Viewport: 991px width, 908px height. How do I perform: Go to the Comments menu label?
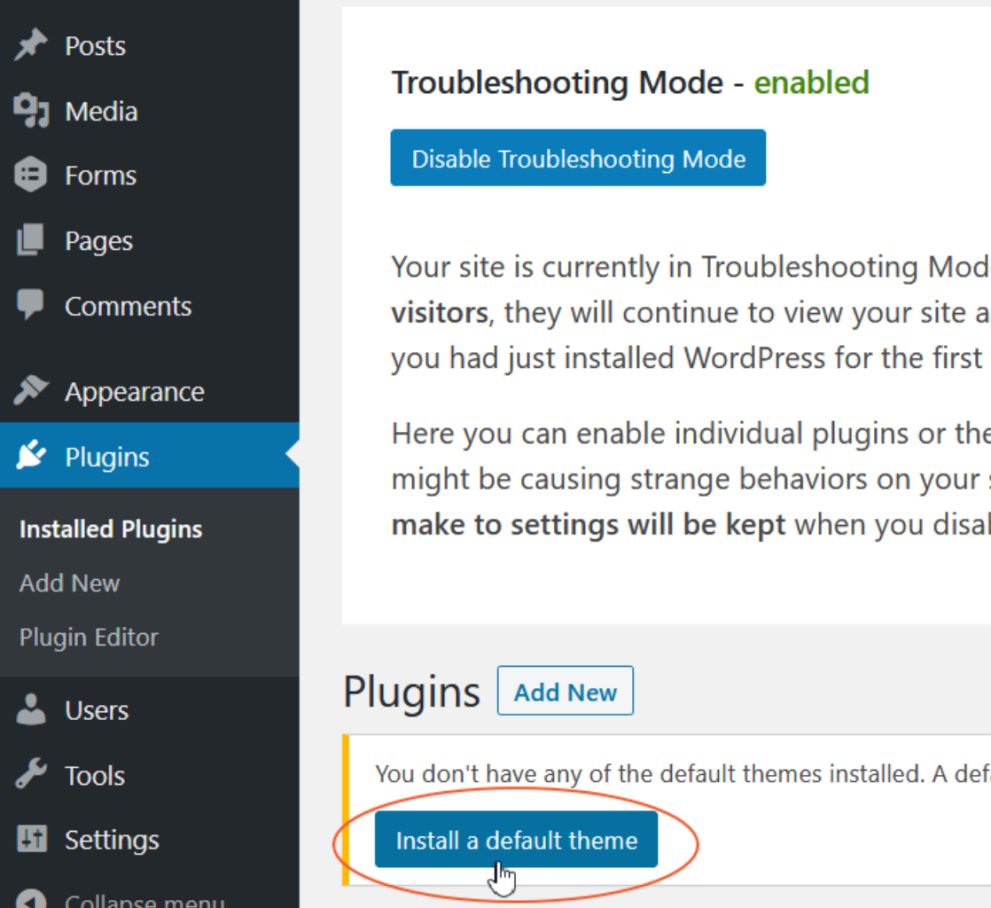click(128, 306)
